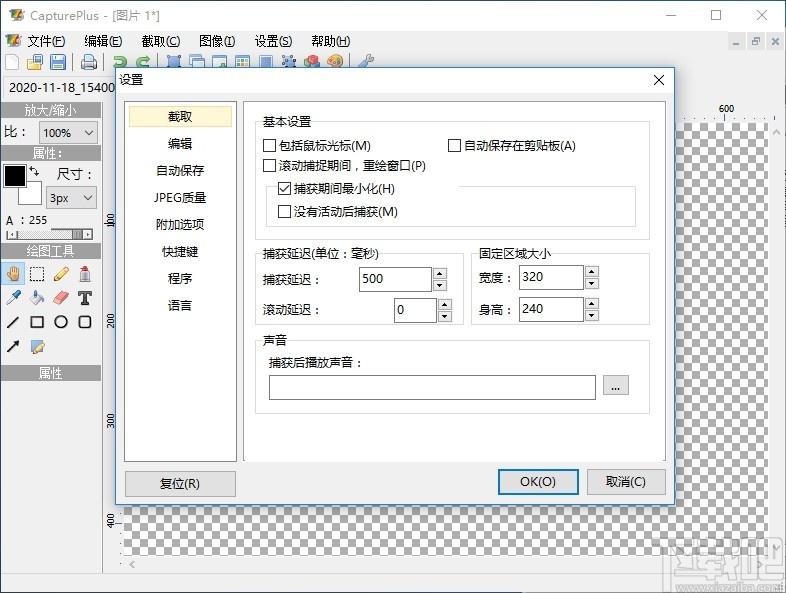Screen dimensions: 786x593
Task: Select the highlighter note tool
Action: point(38,346)
